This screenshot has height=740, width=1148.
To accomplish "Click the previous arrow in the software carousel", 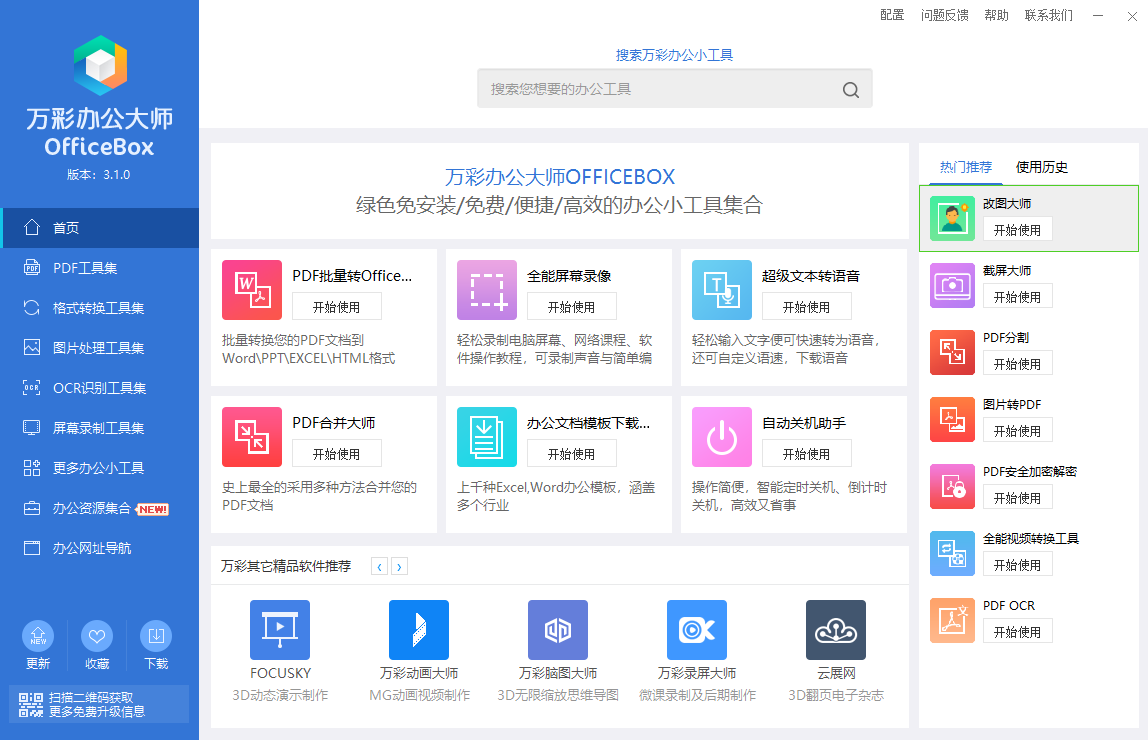I will (379, 566).
